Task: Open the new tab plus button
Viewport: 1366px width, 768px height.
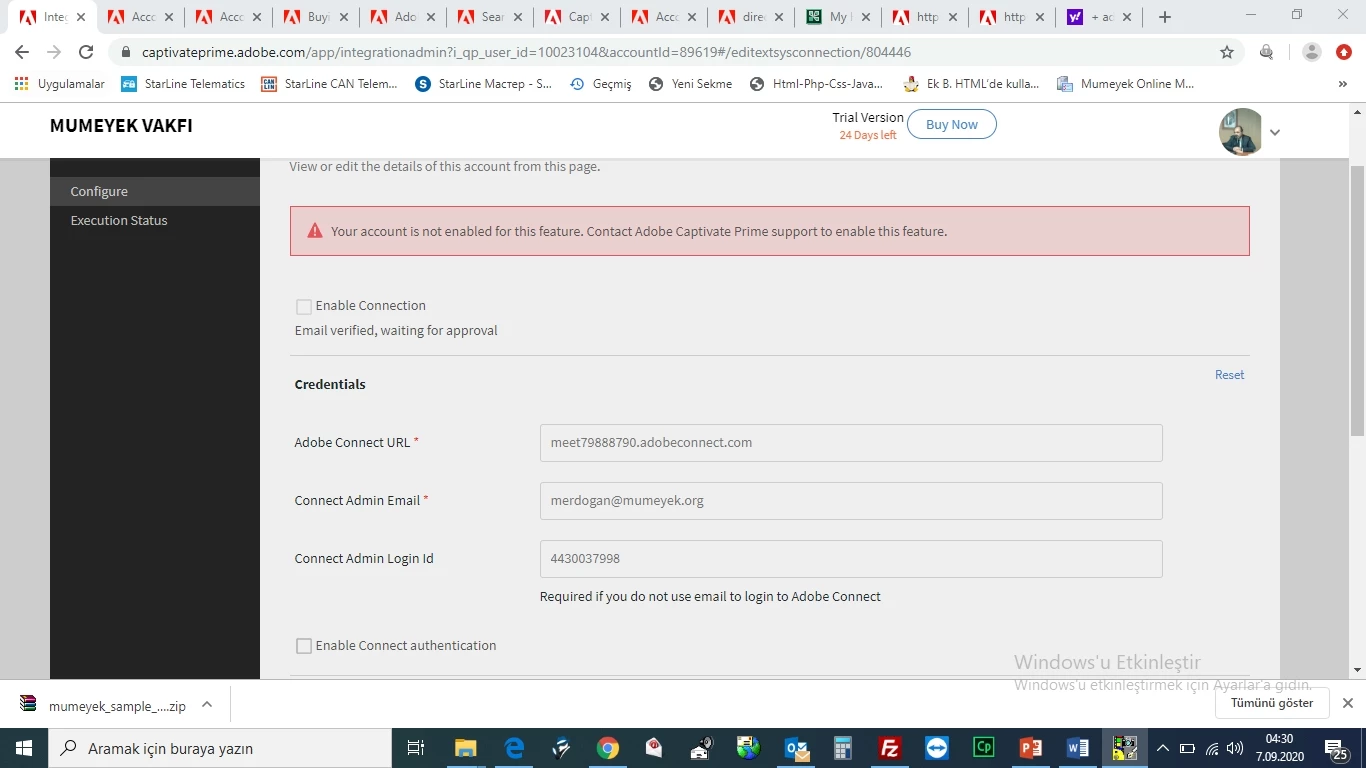Action: pyautogui.click(x=1164, y=17)
